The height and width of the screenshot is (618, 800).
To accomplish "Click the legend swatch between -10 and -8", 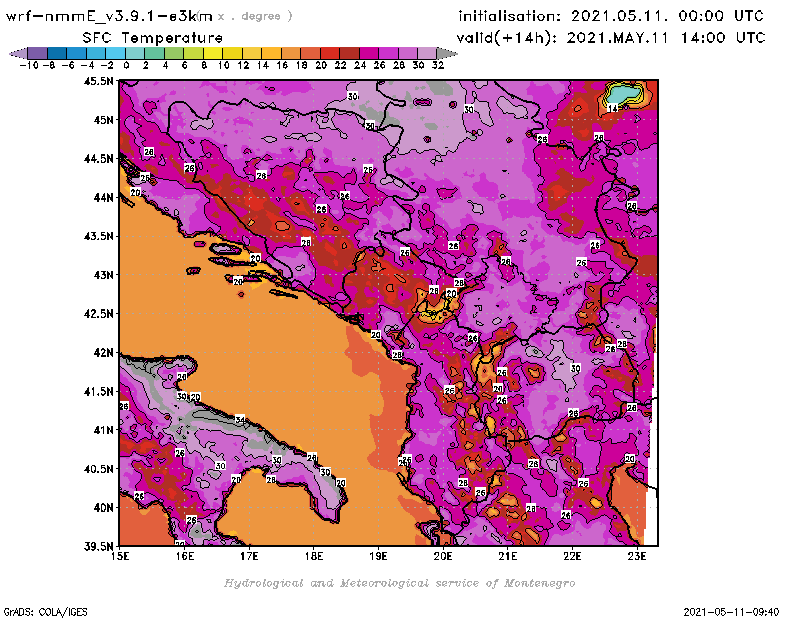I will [x=38, y=54].
